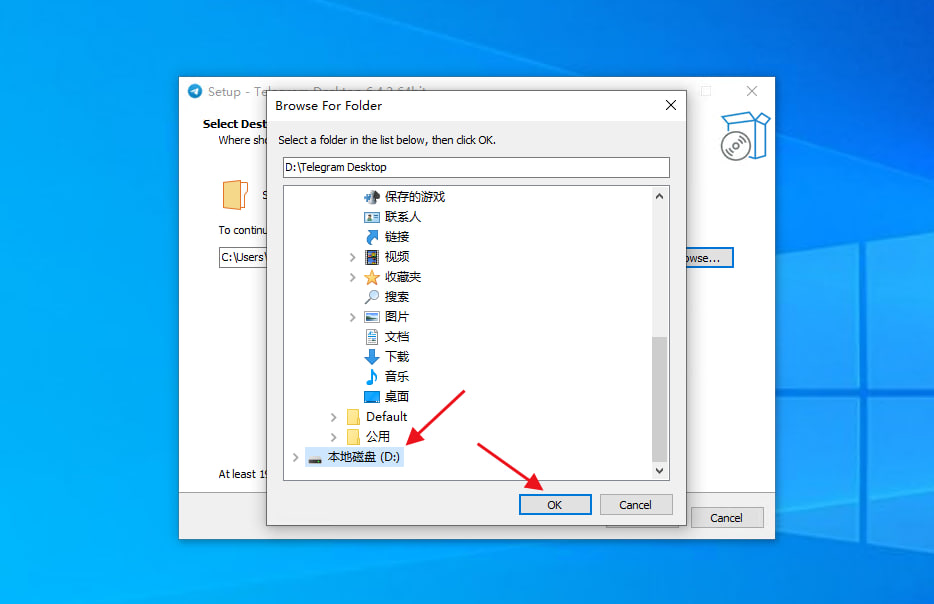The image size is (934, 604).
Task: Select the Default folder label
Action: (x=387, y=416)
